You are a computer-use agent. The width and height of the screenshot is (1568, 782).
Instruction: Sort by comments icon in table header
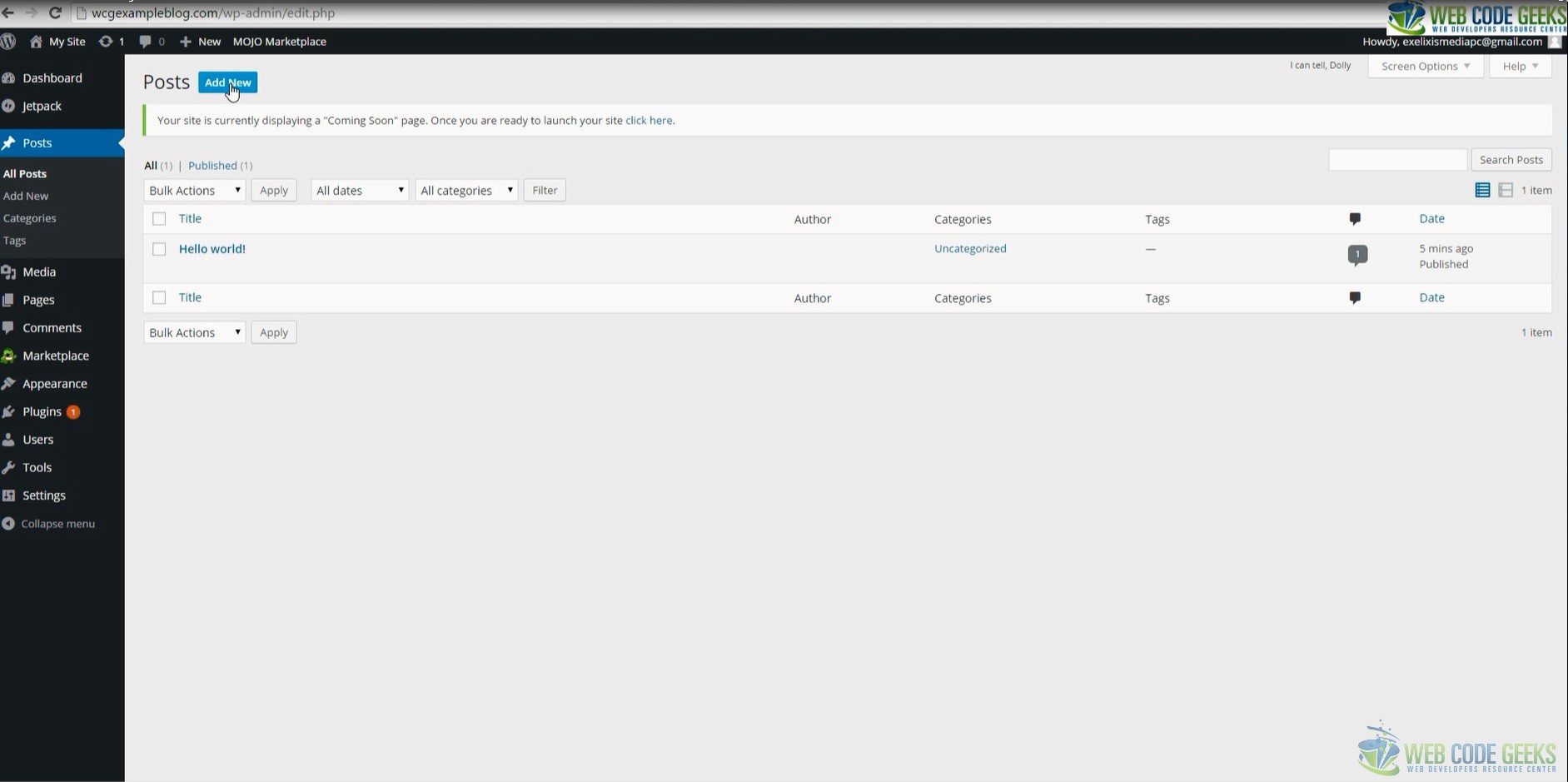1355,219
